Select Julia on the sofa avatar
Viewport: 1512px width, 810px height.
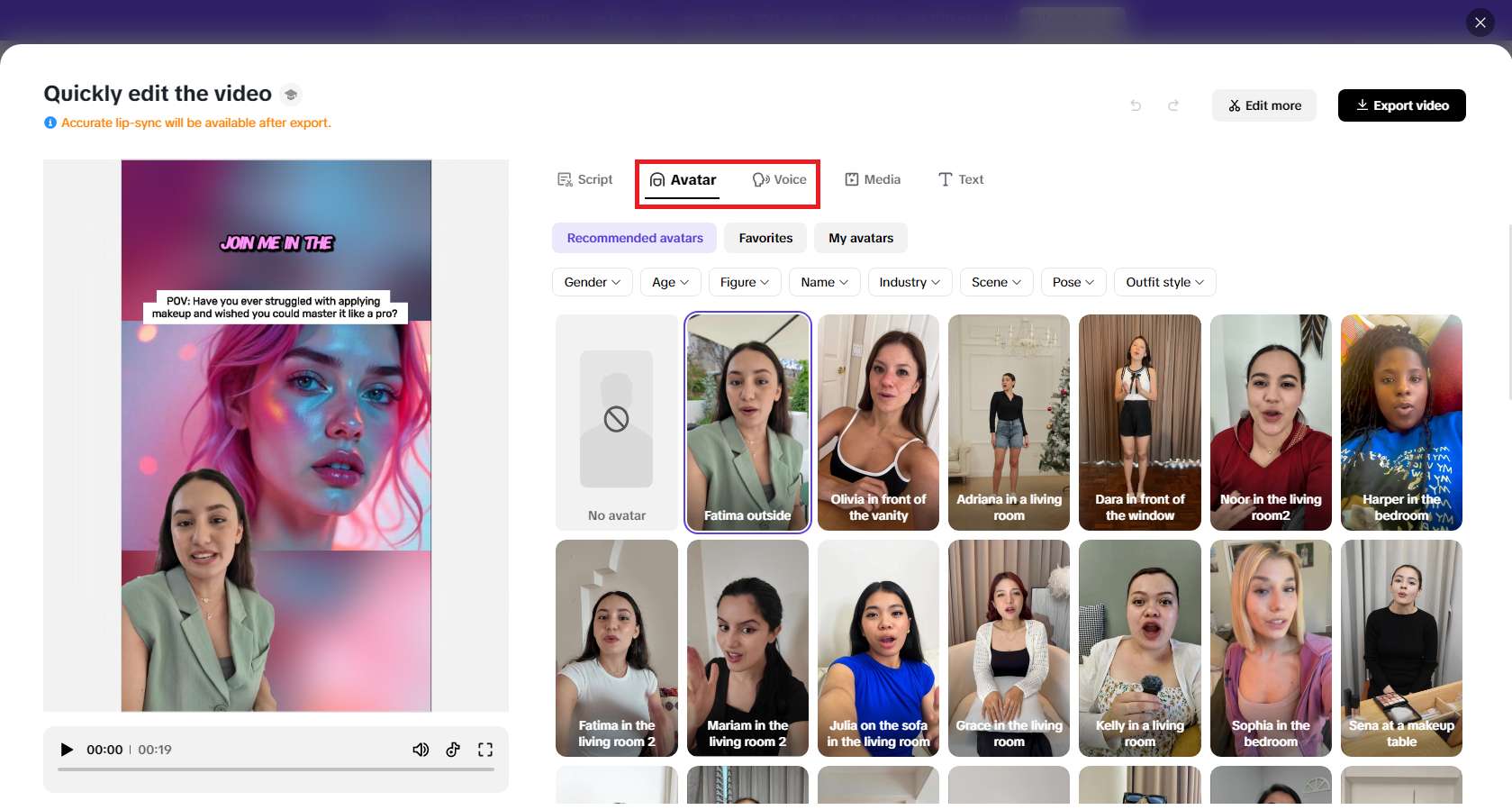pos(878,648)
